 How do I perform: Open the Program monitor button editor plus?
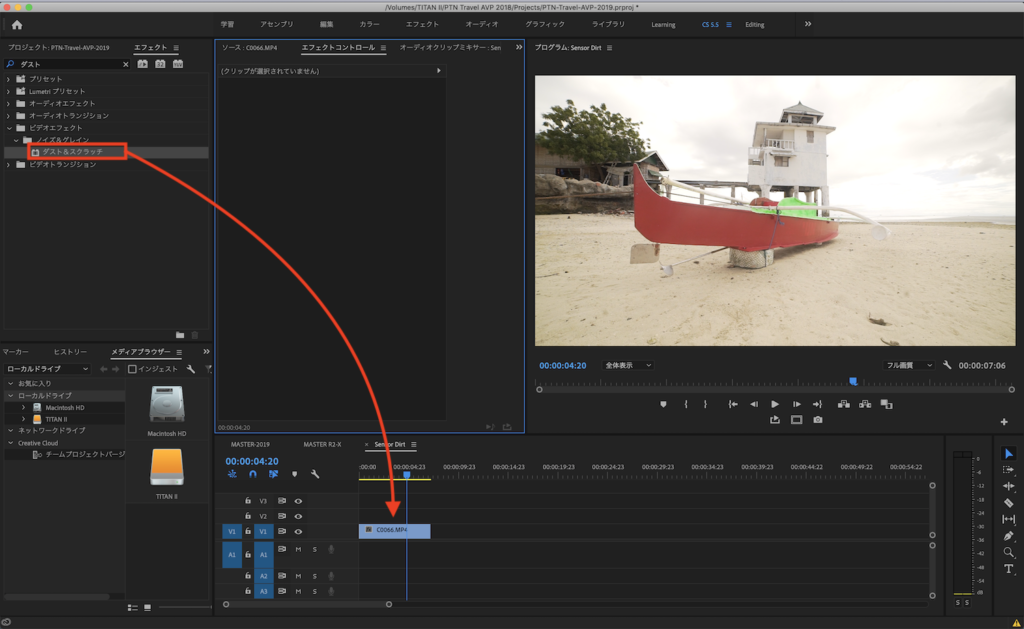[1004, 421]
